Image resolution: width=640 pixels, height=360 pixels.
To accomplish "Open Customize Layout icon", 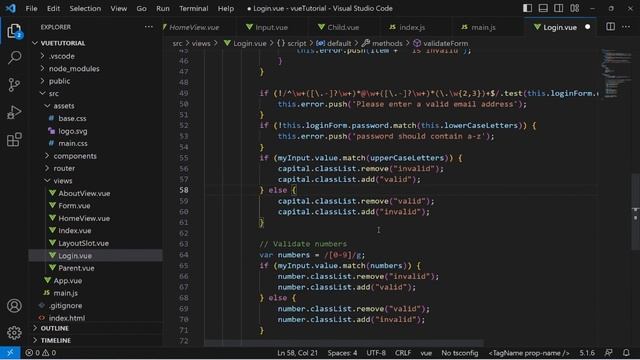I will coord(575,8).
